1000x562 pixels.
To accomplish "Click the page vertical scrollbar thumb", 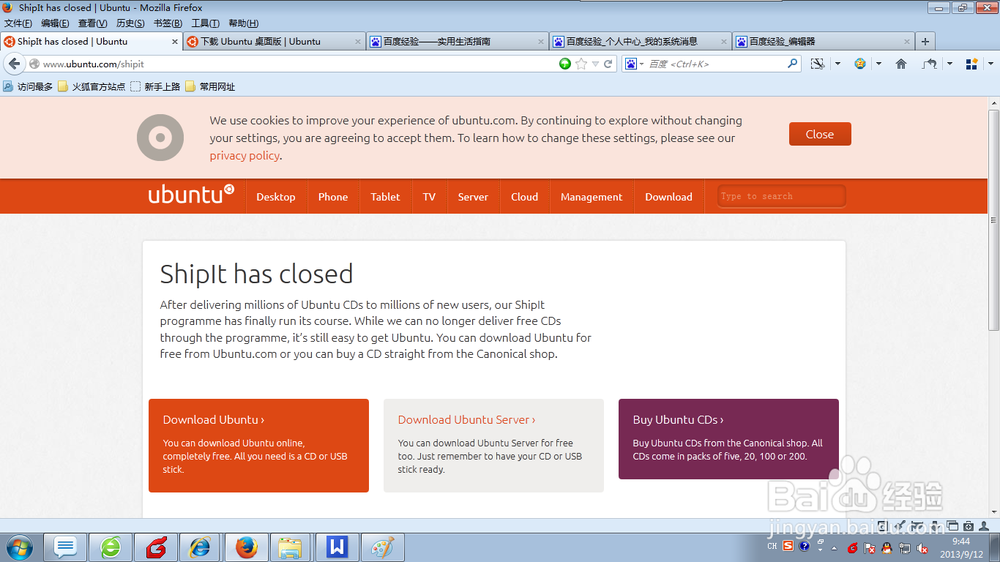I will (994, 219).
